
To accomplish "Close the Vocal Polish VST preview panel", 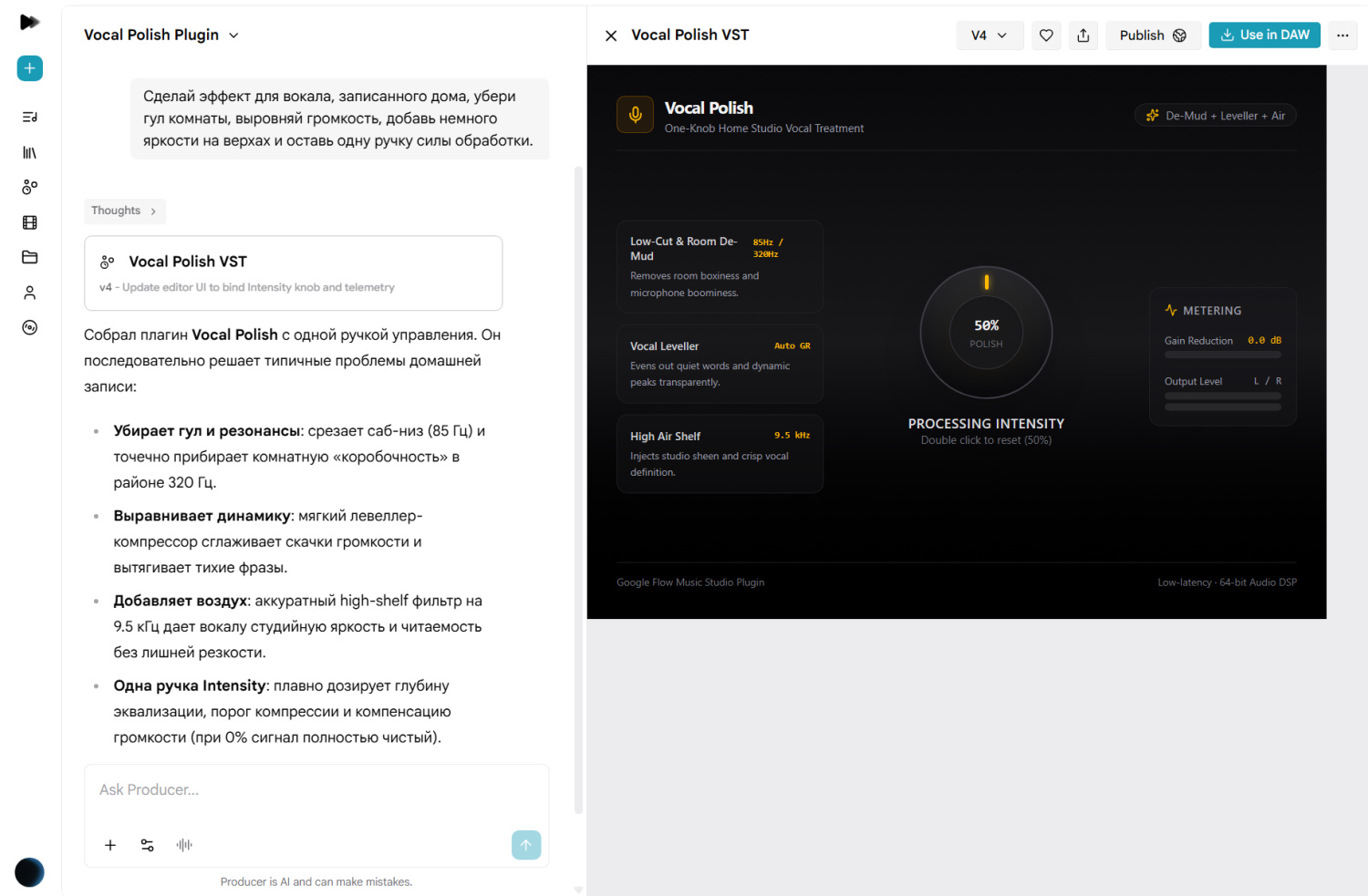I will 611,36.
